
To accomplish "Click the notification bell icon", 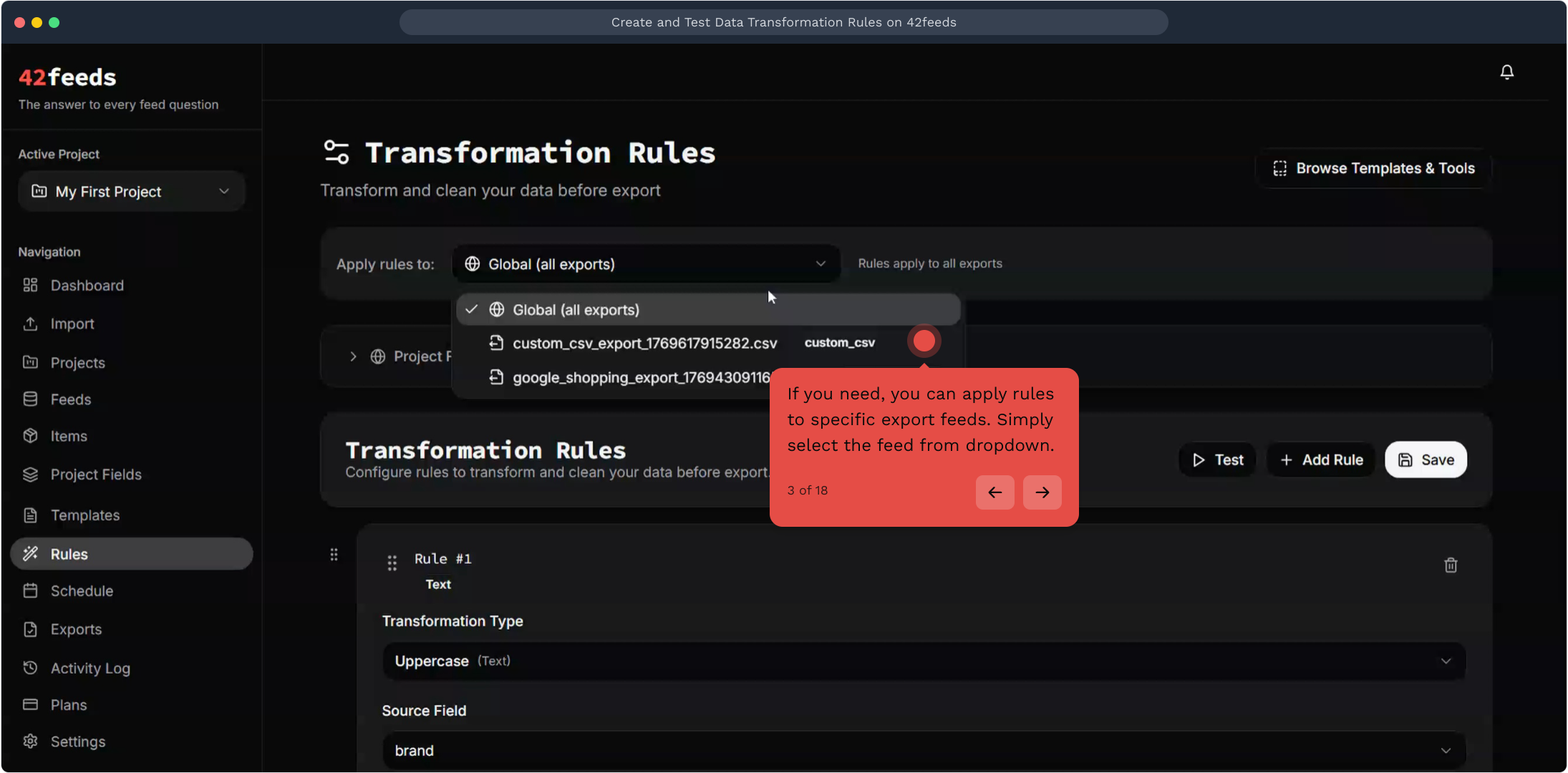I will coord(1506,72).
